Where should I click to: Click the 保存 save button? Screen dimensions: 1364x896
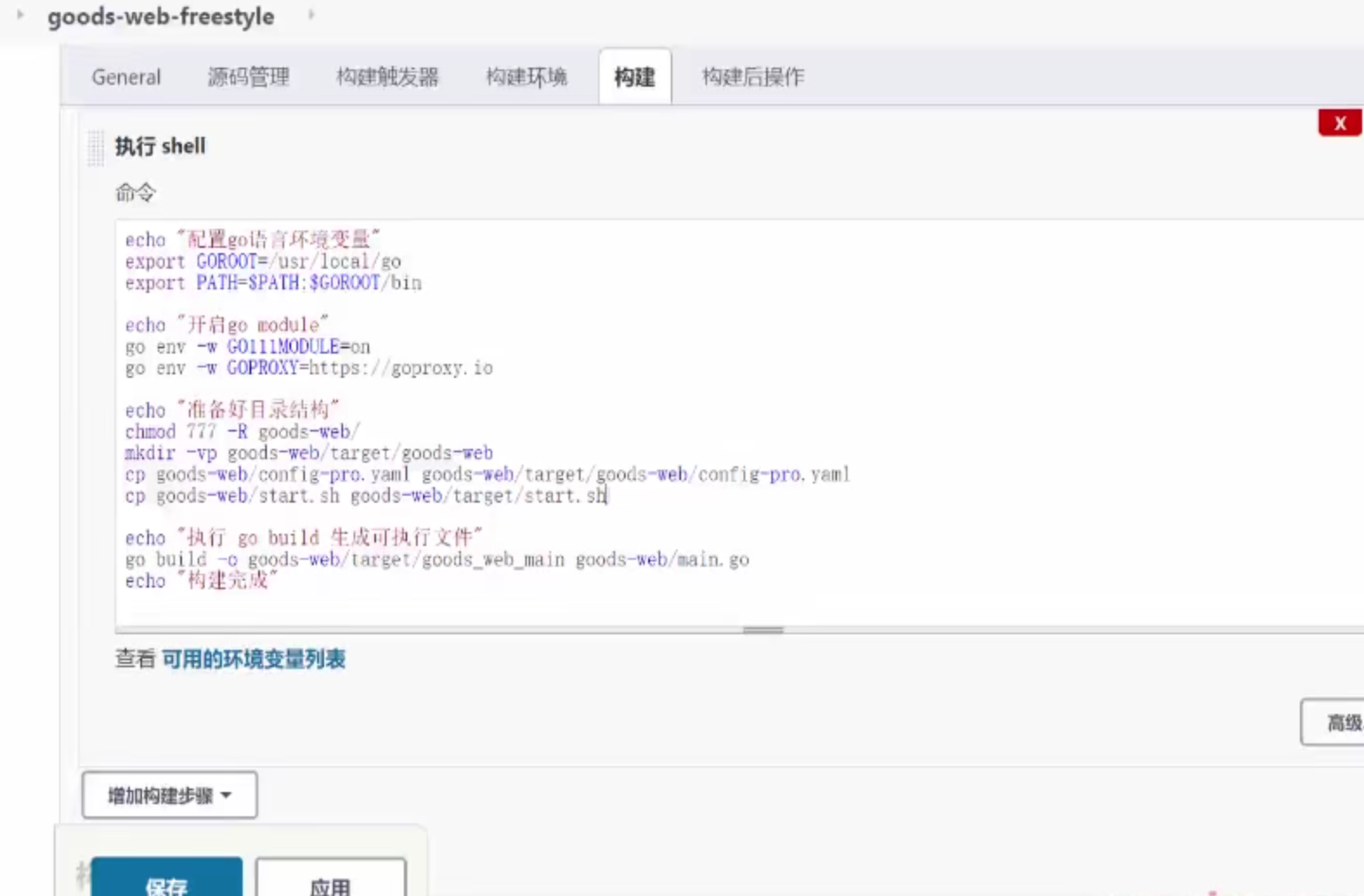click(x=166, y=879)
